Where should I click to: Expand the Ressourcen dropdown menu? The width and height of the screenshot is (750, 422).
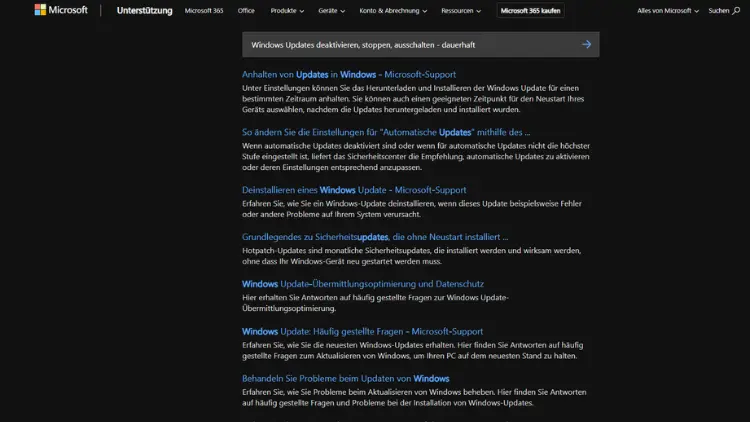point(461,11)
